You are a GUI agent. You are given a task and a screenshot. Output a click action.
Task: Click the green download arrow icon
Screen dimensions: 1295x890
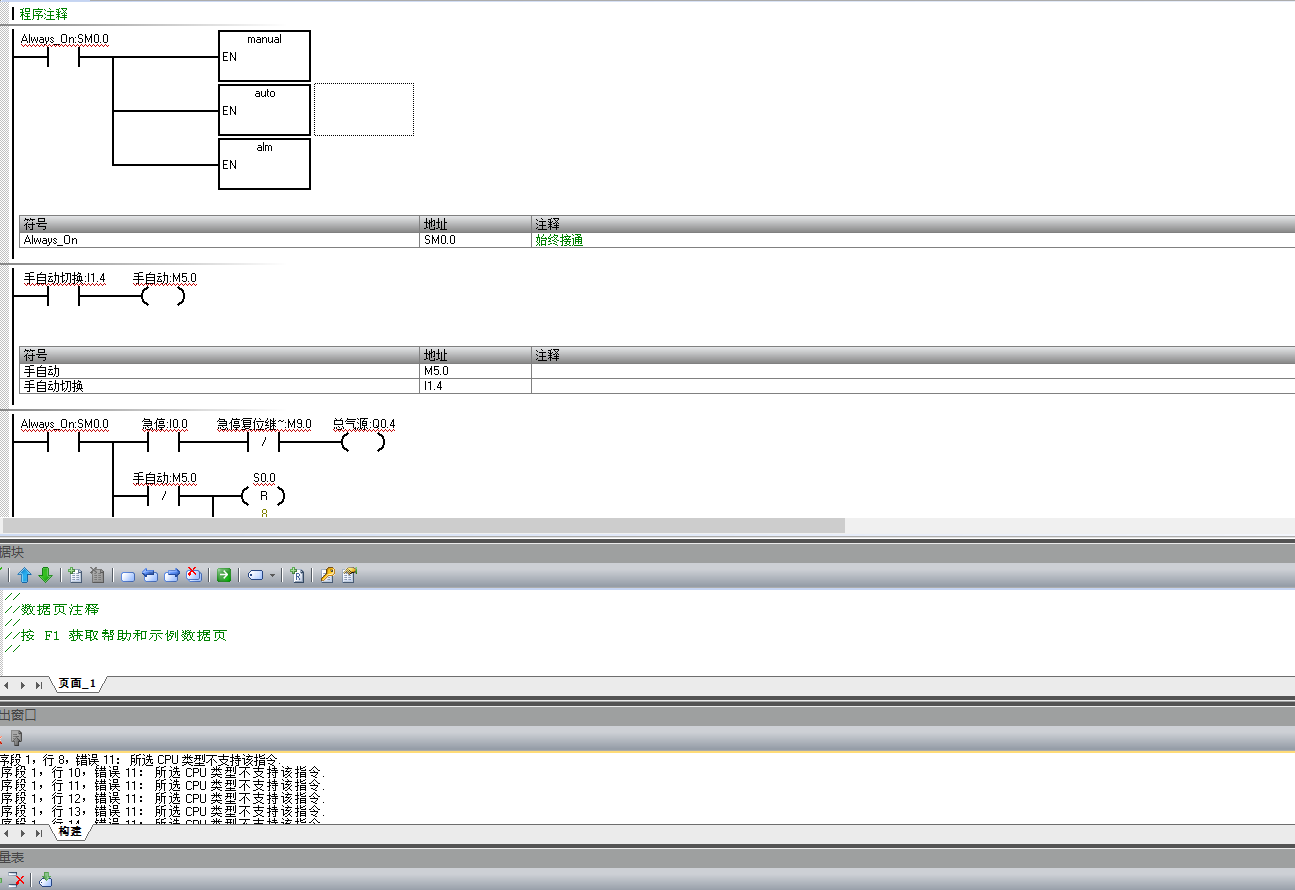tap(45, 575)
